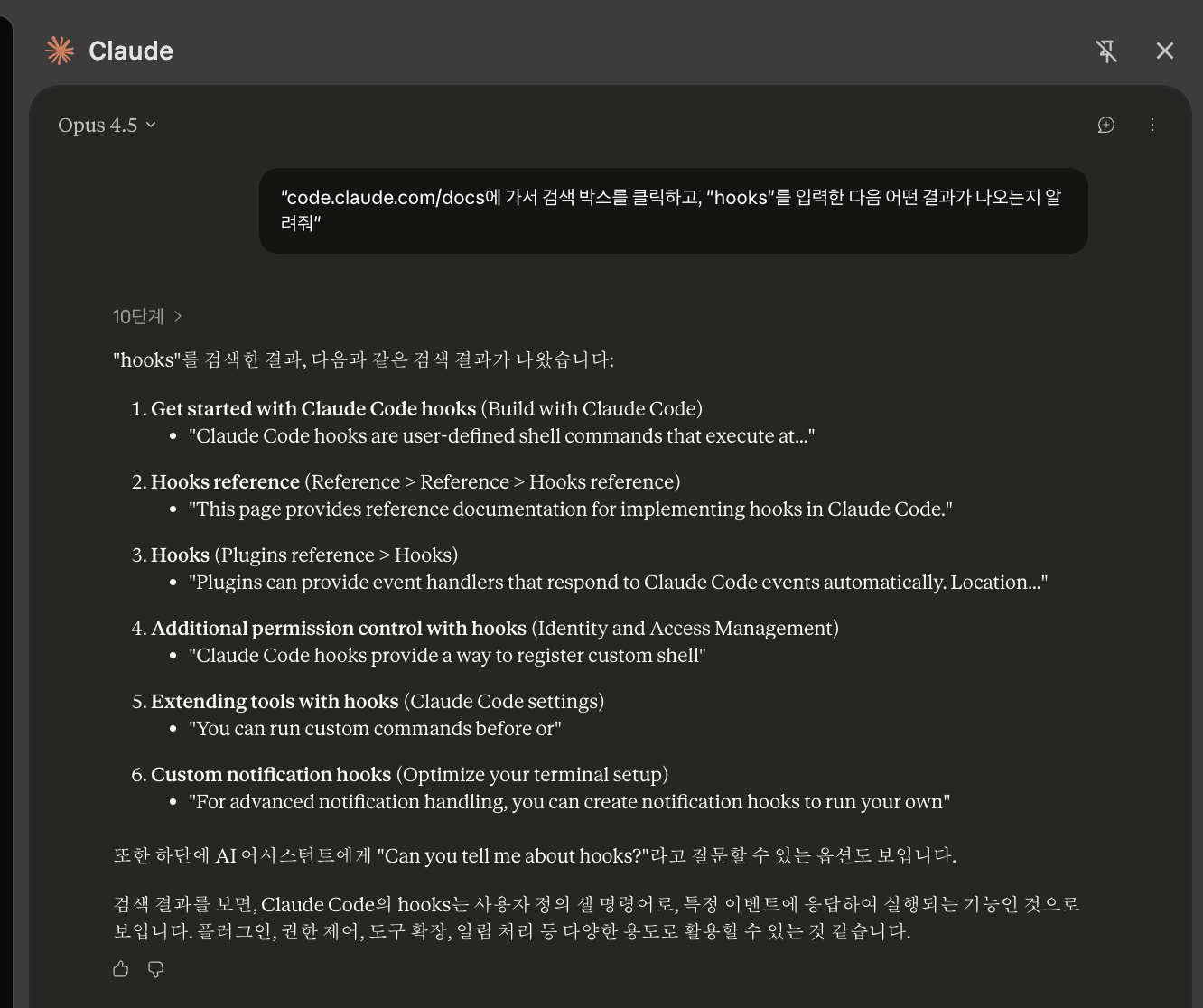Open the Opus 4.5 model dropdown
1203x1008 pixels.
[x=107, y=125]
